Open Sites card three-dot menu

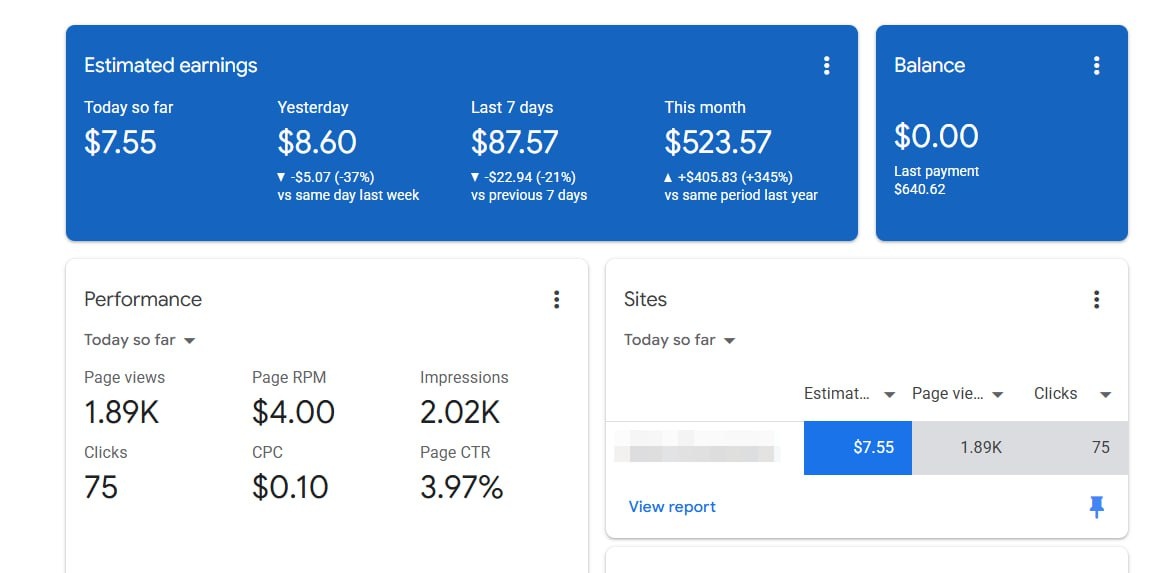[x=1096, y=300]
